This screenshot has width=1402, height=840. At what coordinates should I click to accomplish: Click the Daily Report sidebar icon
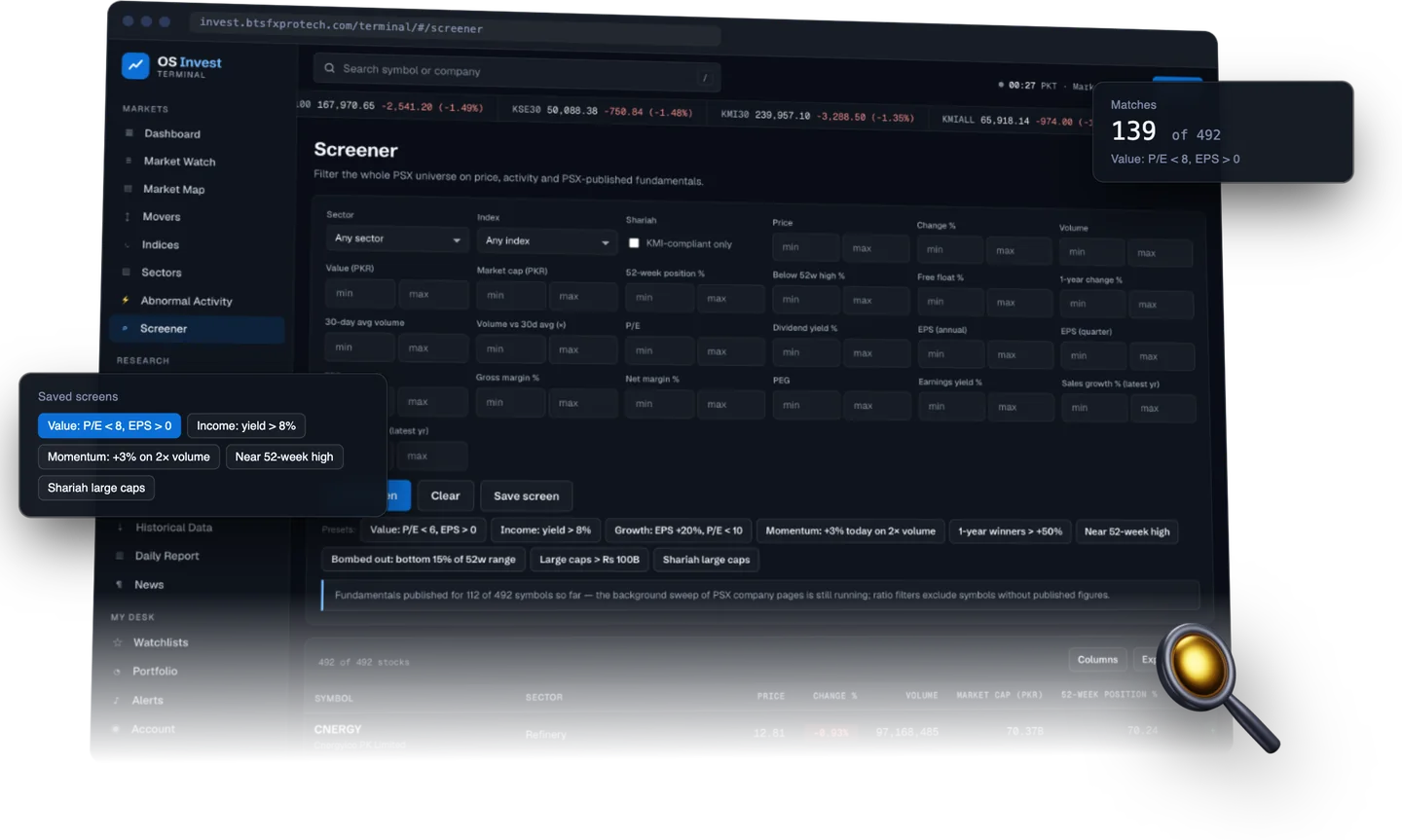120,556
